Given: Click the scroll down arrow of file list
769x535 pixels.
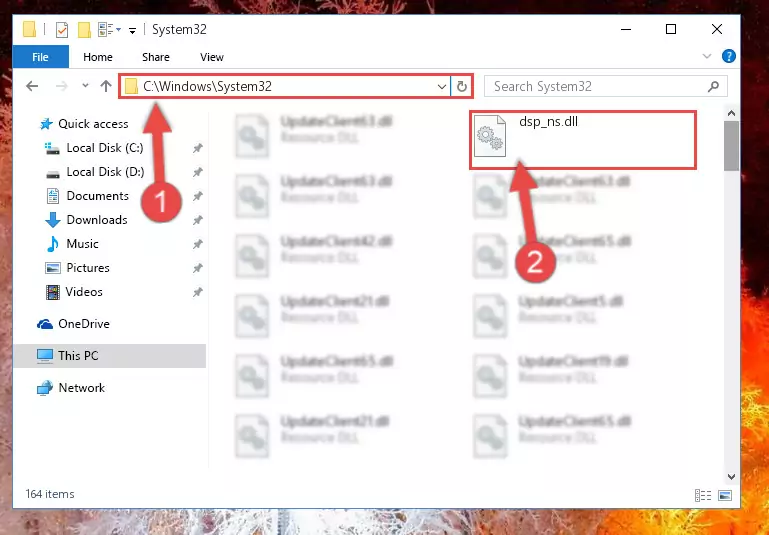Looking at the screenshot, I should [x=731, y=477].
